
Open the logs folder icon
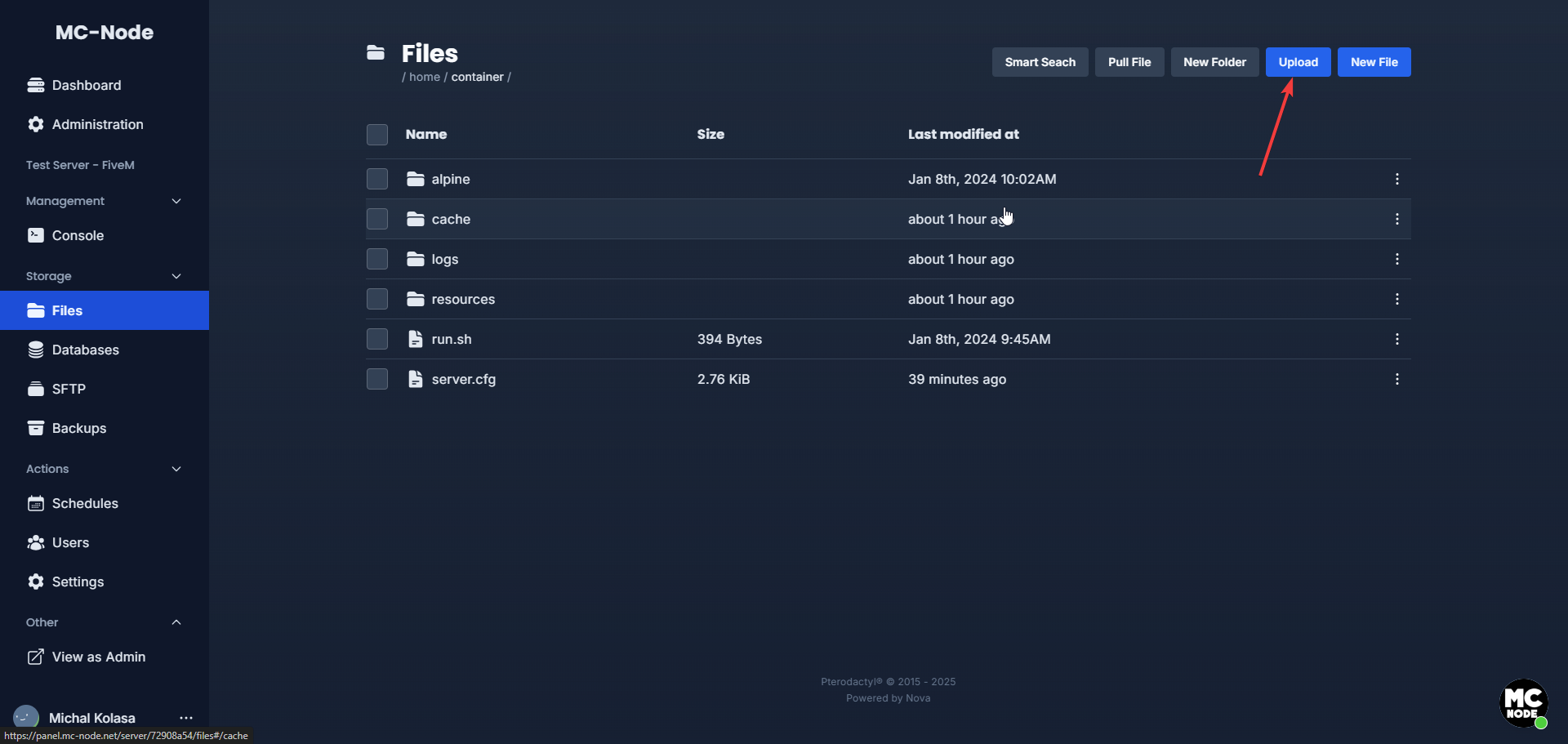pyautogui.click(x=416, y=259)
